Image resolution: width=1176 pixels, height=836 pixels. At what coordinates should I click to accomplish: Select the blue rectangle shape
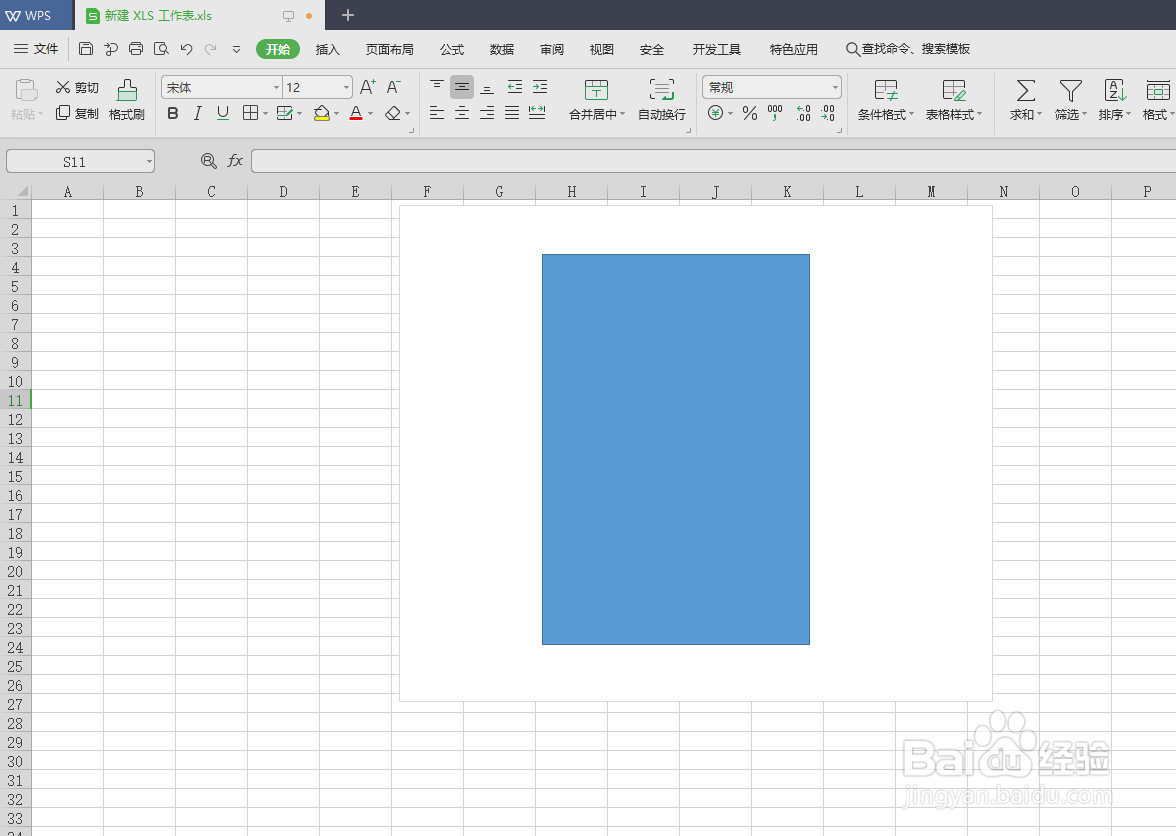(x=676, y=449)
